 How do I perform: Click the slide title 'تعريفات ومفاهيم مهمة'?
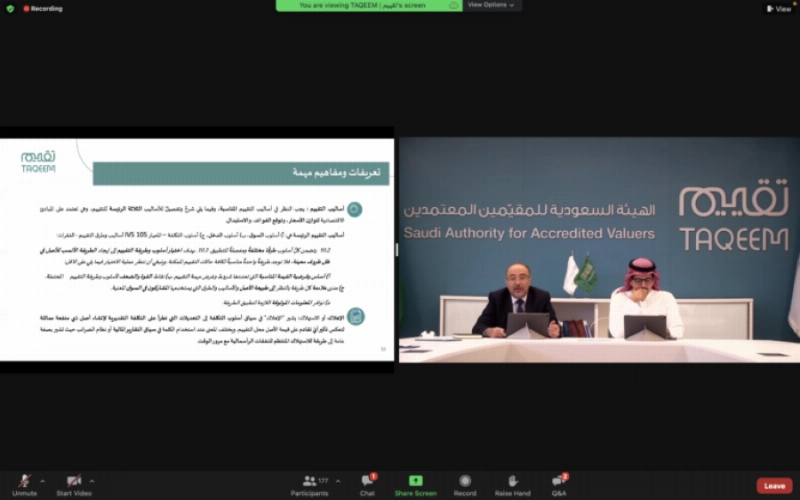pyautogui.click(x=336, y=173)
